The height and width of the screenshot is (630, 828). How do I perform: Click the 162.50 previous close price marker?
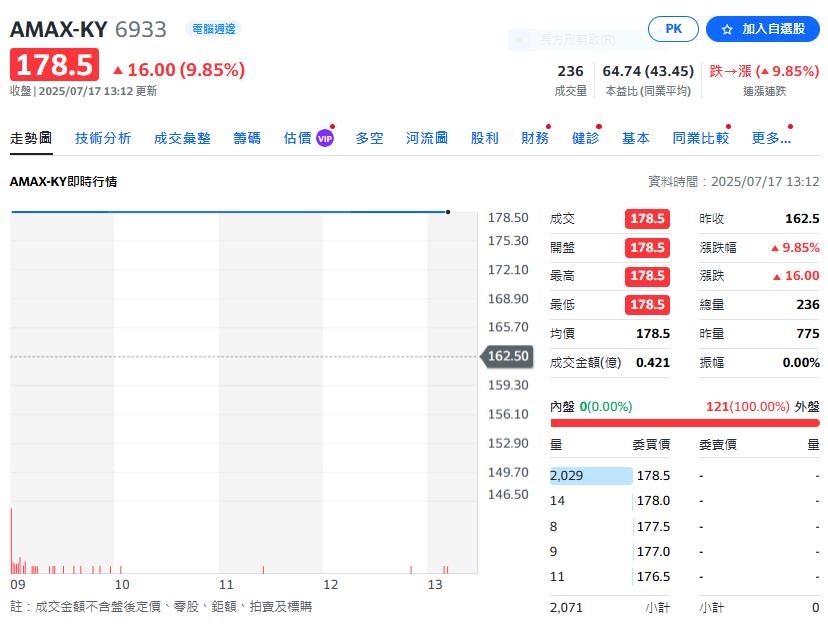click(x=507, y=356)
